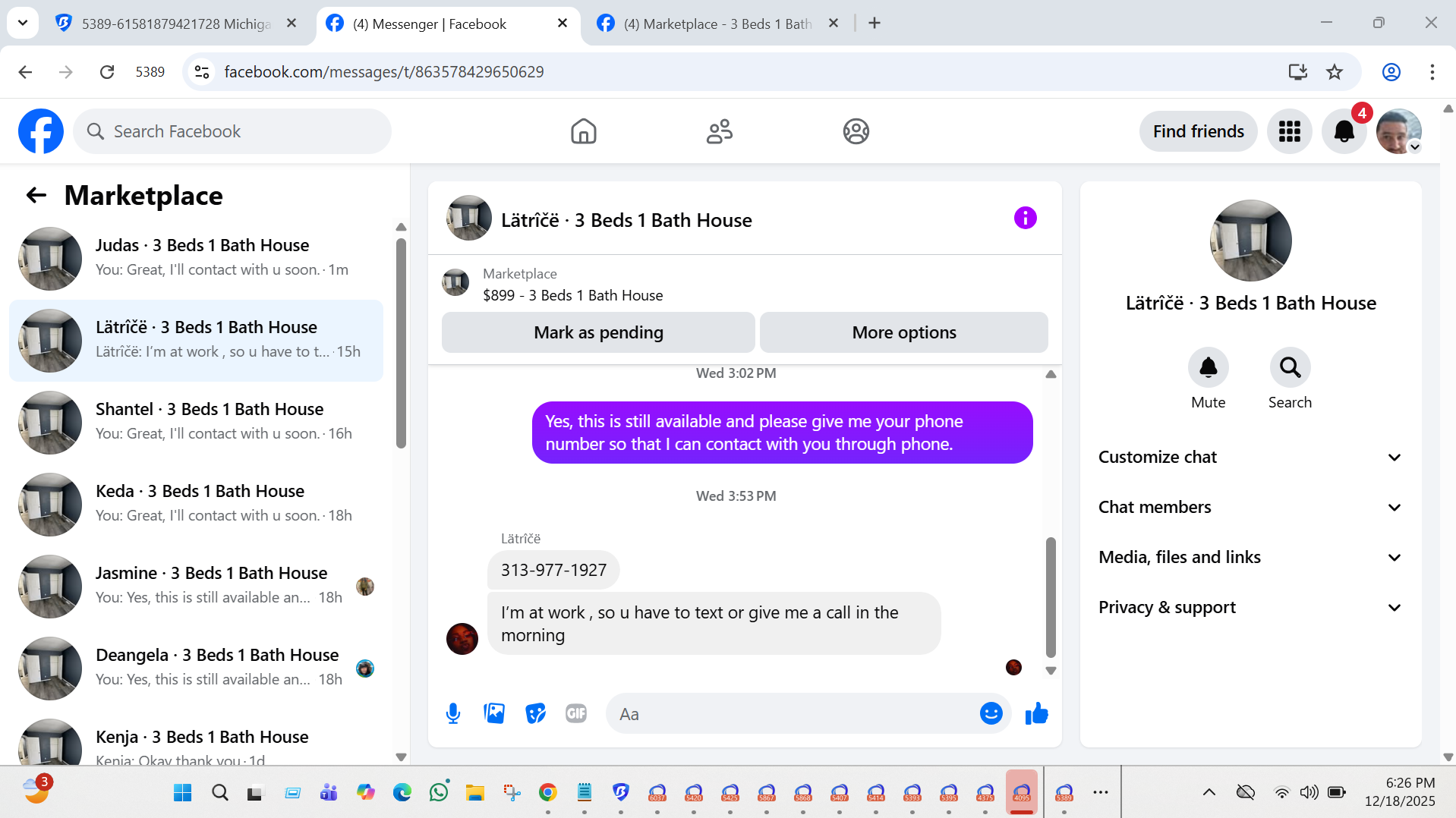The image size is (1456, 818).
Task: Open the taskbar overflow three dots
Action: point(1100,793)
